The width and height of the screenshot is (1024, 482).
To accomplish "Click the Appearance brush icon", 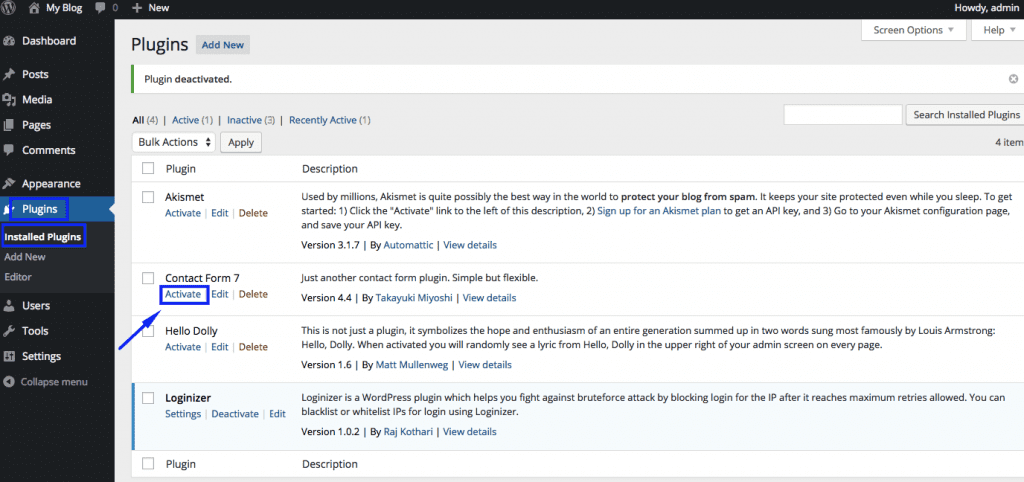I will [9, 184].
